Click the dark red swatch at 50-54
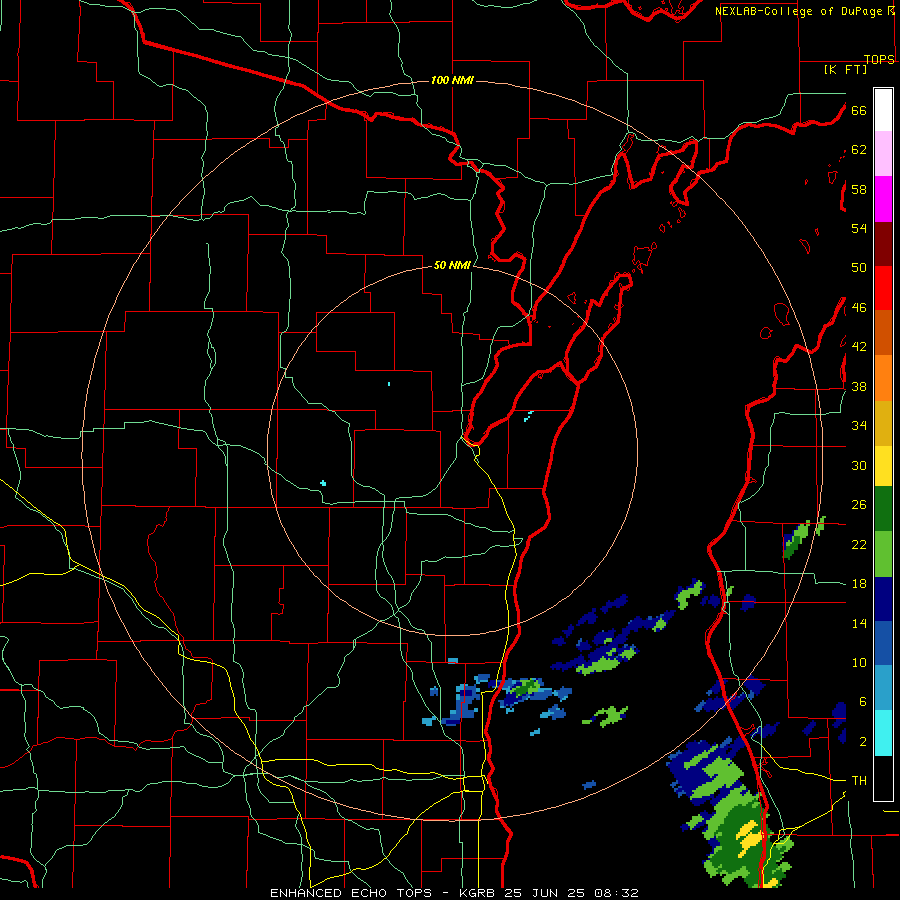Screen dimensions: 900x900 coord(883,244)
